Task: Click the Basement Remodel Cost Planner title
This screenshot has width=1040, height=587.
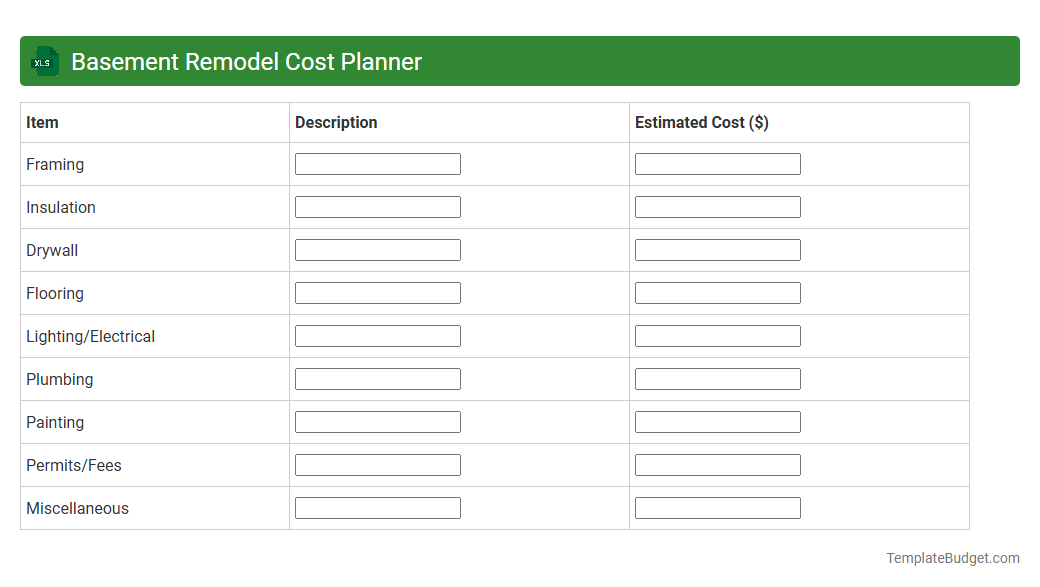Action: [x=245, y=61]
